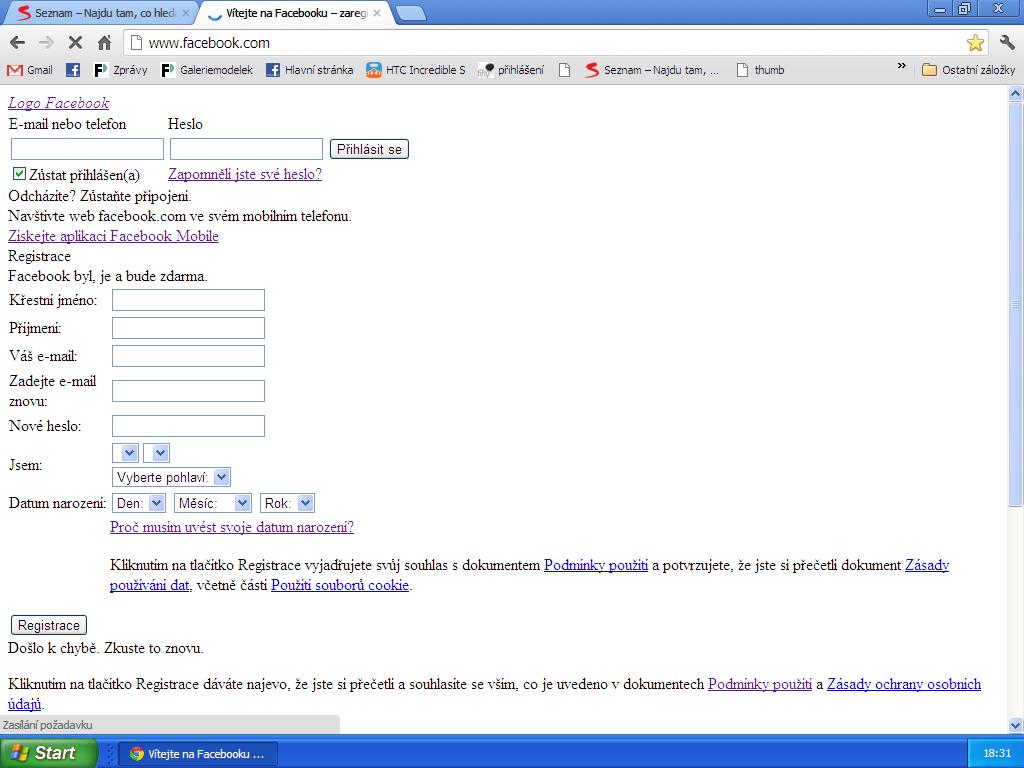The image size is (1024, 768).
Task: Click the Příjmení field
Action: tap(188, 328)
